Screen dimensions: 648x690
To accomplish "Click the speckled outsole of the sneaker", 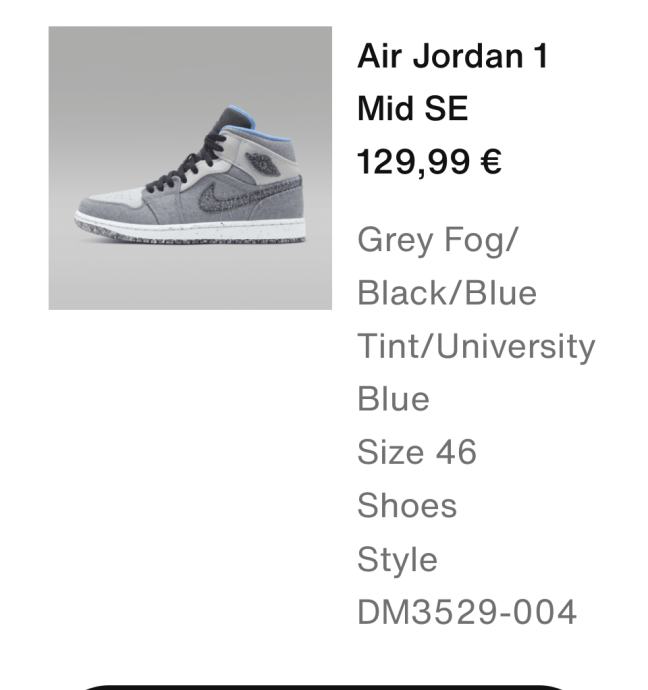I will pyautogui.click(x=189, y=237).
